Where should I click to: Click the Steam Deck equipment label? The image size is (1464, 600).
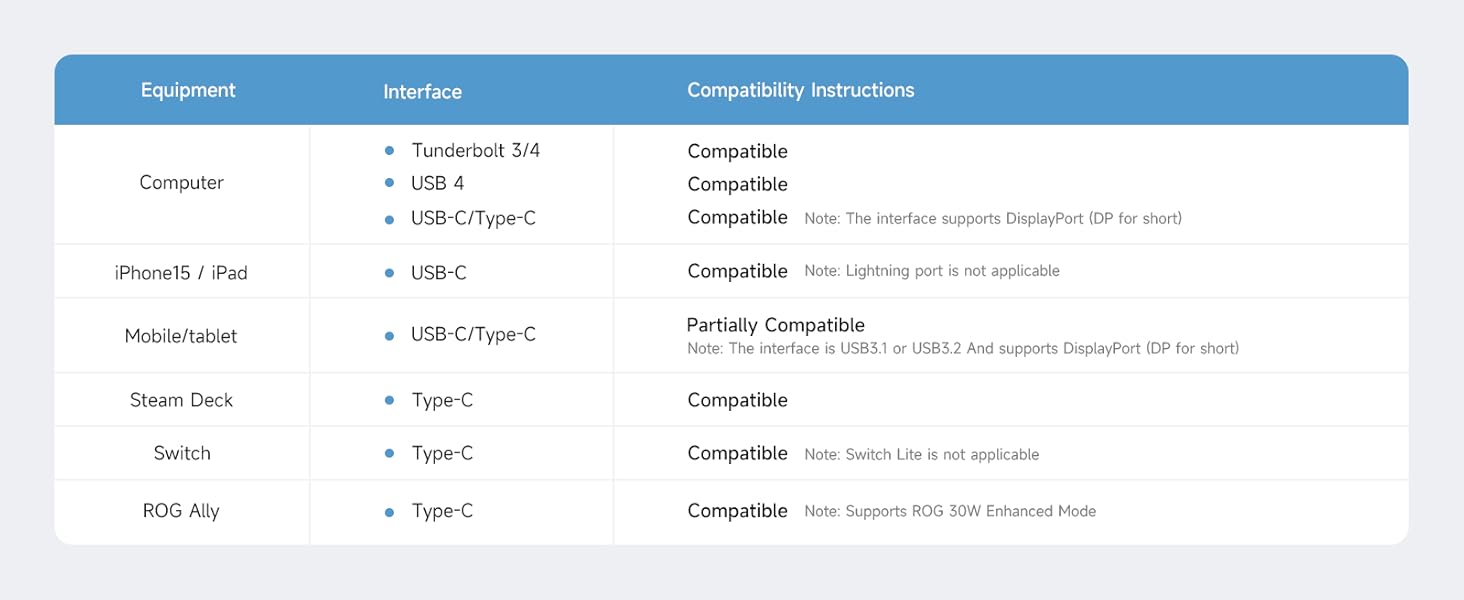click(181, 400)
